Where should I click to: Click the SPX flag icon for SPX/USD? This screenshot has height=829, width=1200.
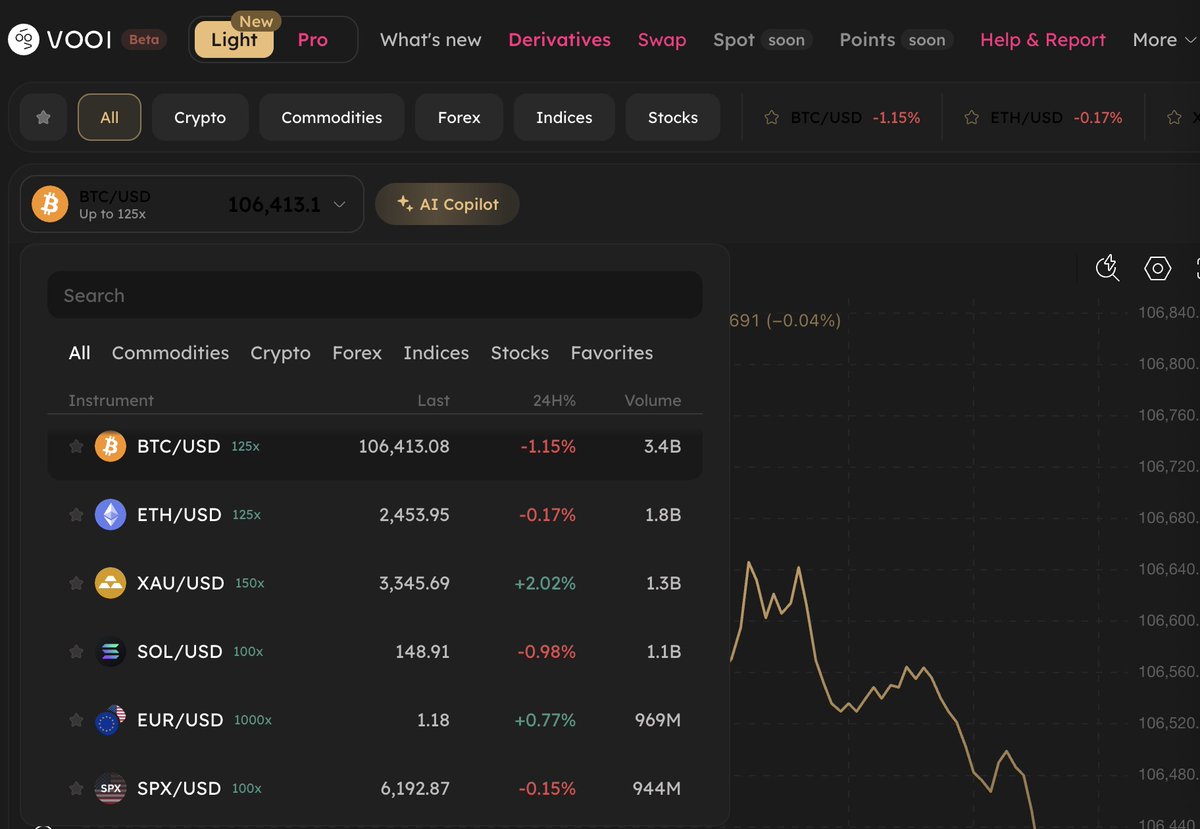[110, 788]
